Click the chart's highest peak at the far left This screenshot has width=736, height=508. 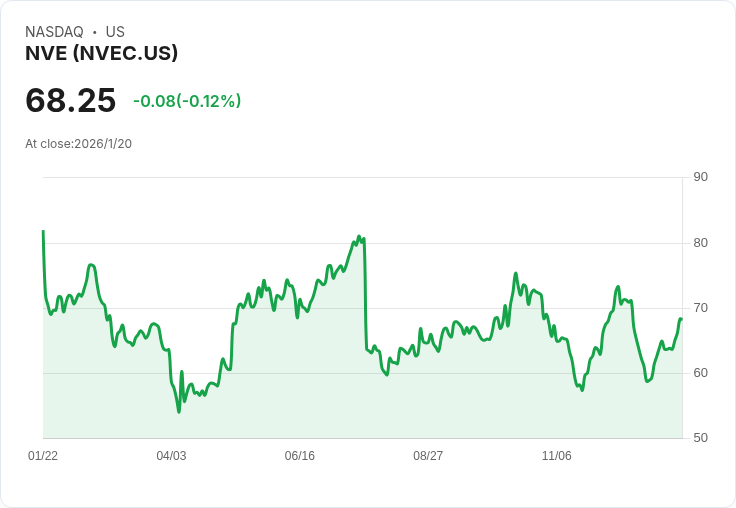[43, 231]
